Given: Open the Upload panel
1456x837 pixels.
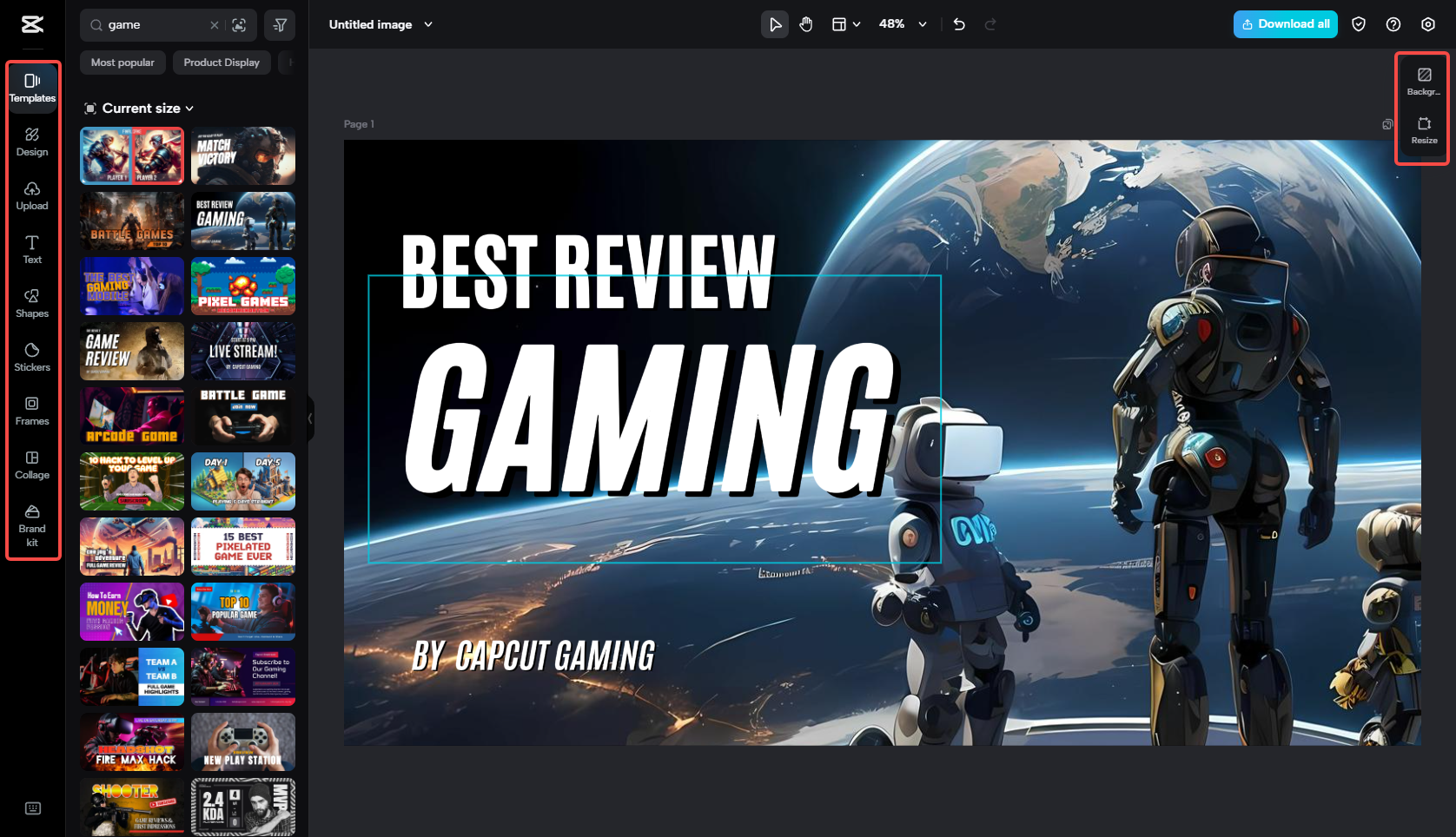Looking at the screenshot, I should (x=32, y=195).
